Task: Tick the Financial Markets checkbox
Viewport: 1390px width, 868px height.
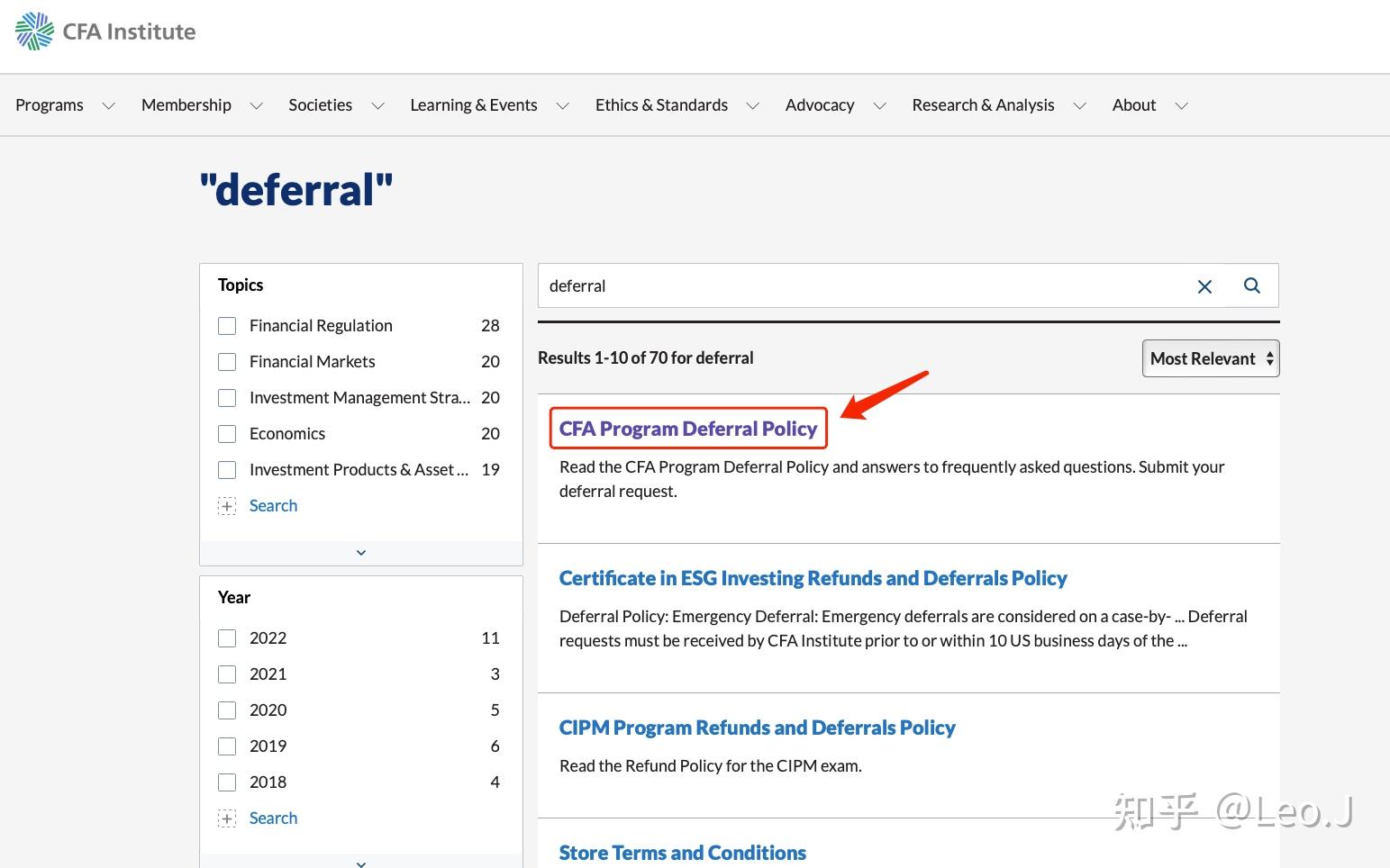Action: pyautogui.click(x=227, y=362)
